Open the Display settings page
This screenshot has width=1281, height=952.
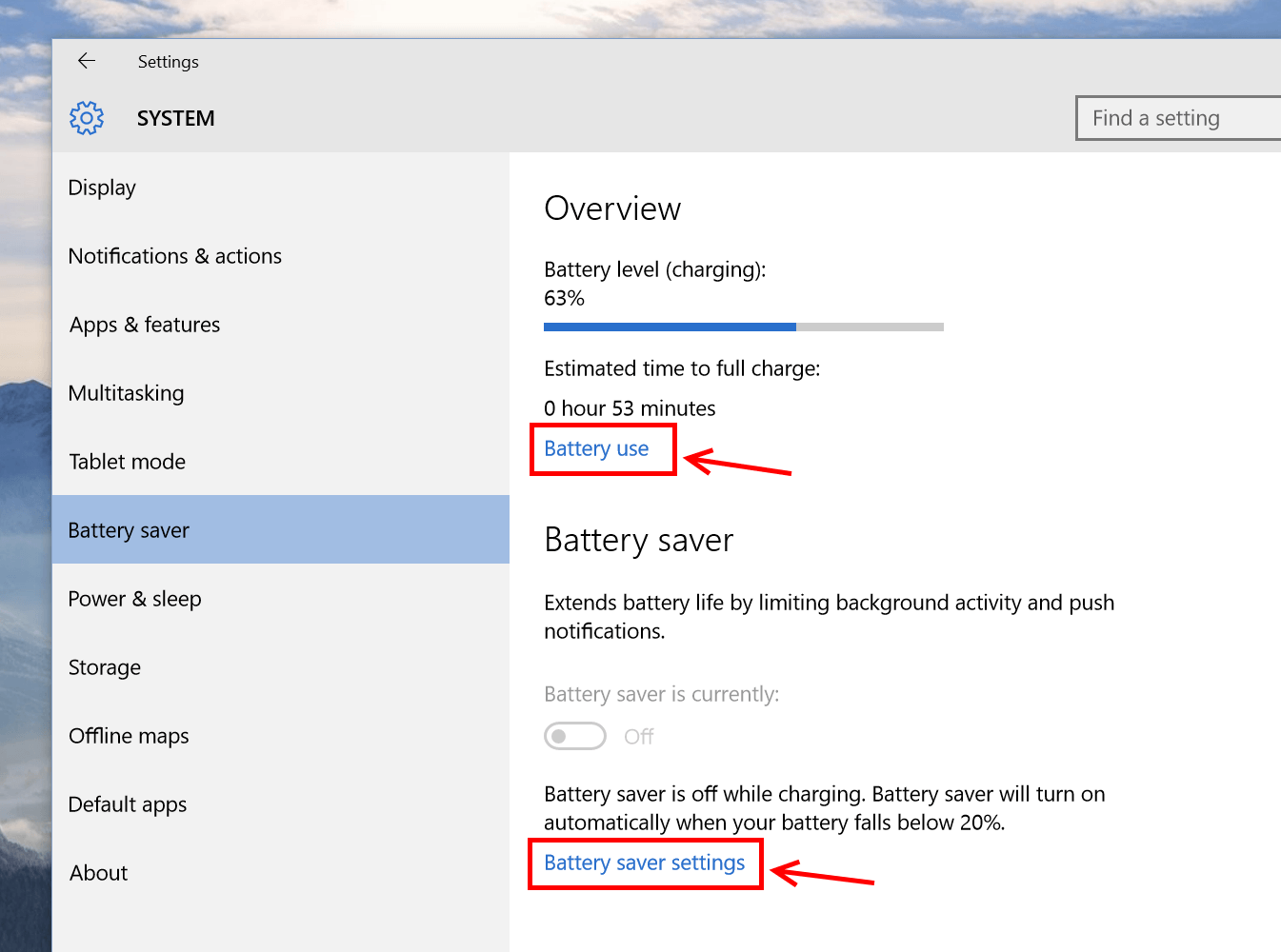pos(281,188)
